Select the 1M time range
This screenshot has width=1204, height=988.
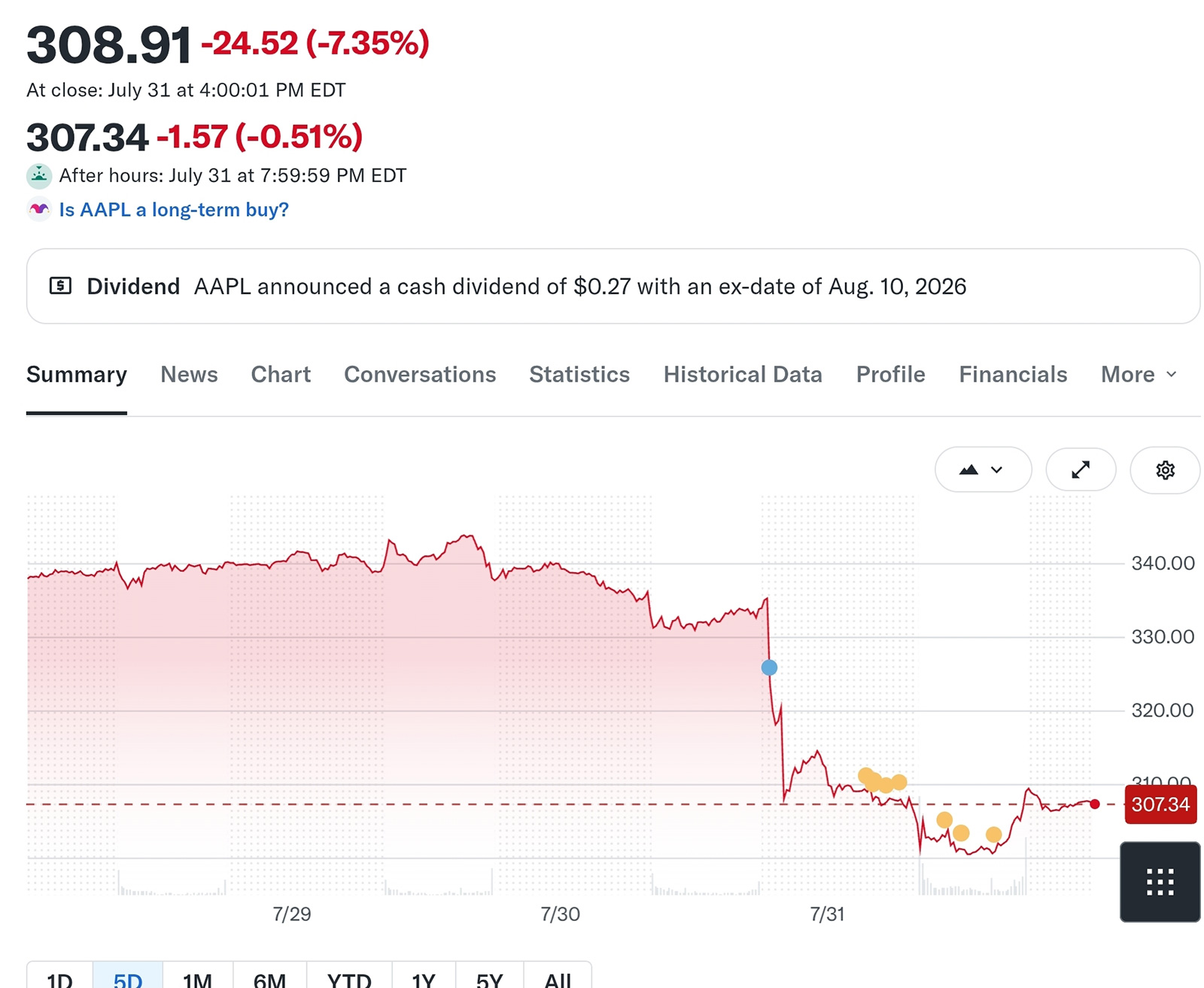point(197,979)
